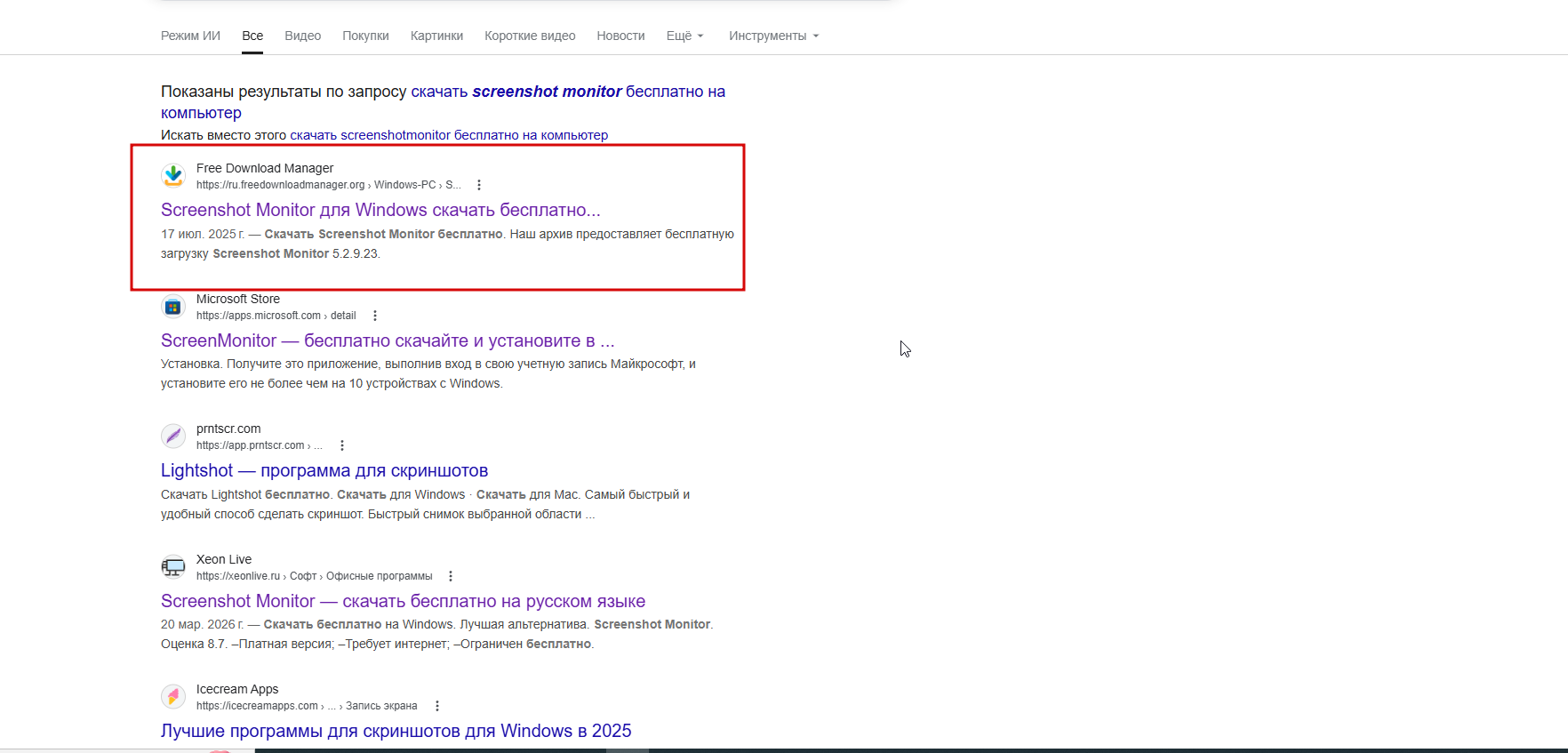Click the prntscr.com site name
The width and height of the screenshot is (1568, 753).
point(228,429)
